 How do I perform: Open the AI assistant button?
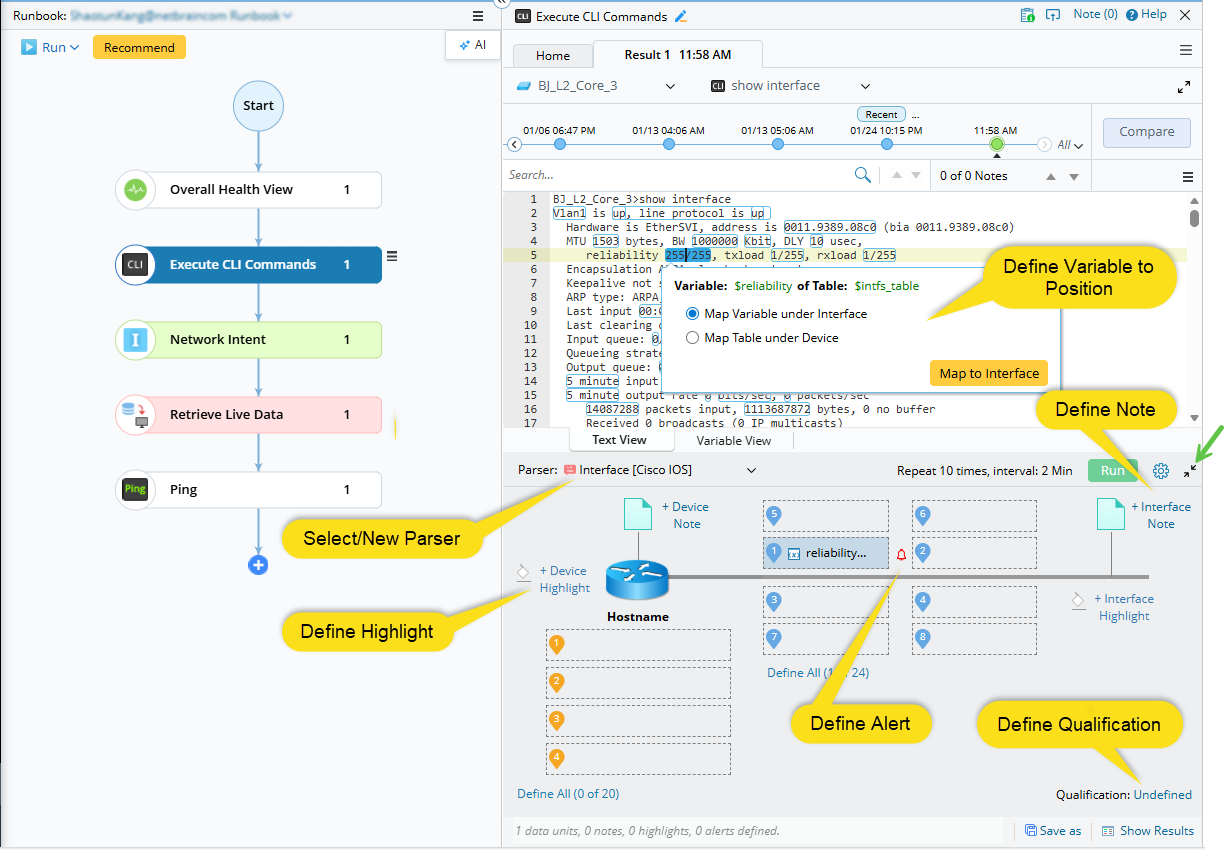[472, 45]
